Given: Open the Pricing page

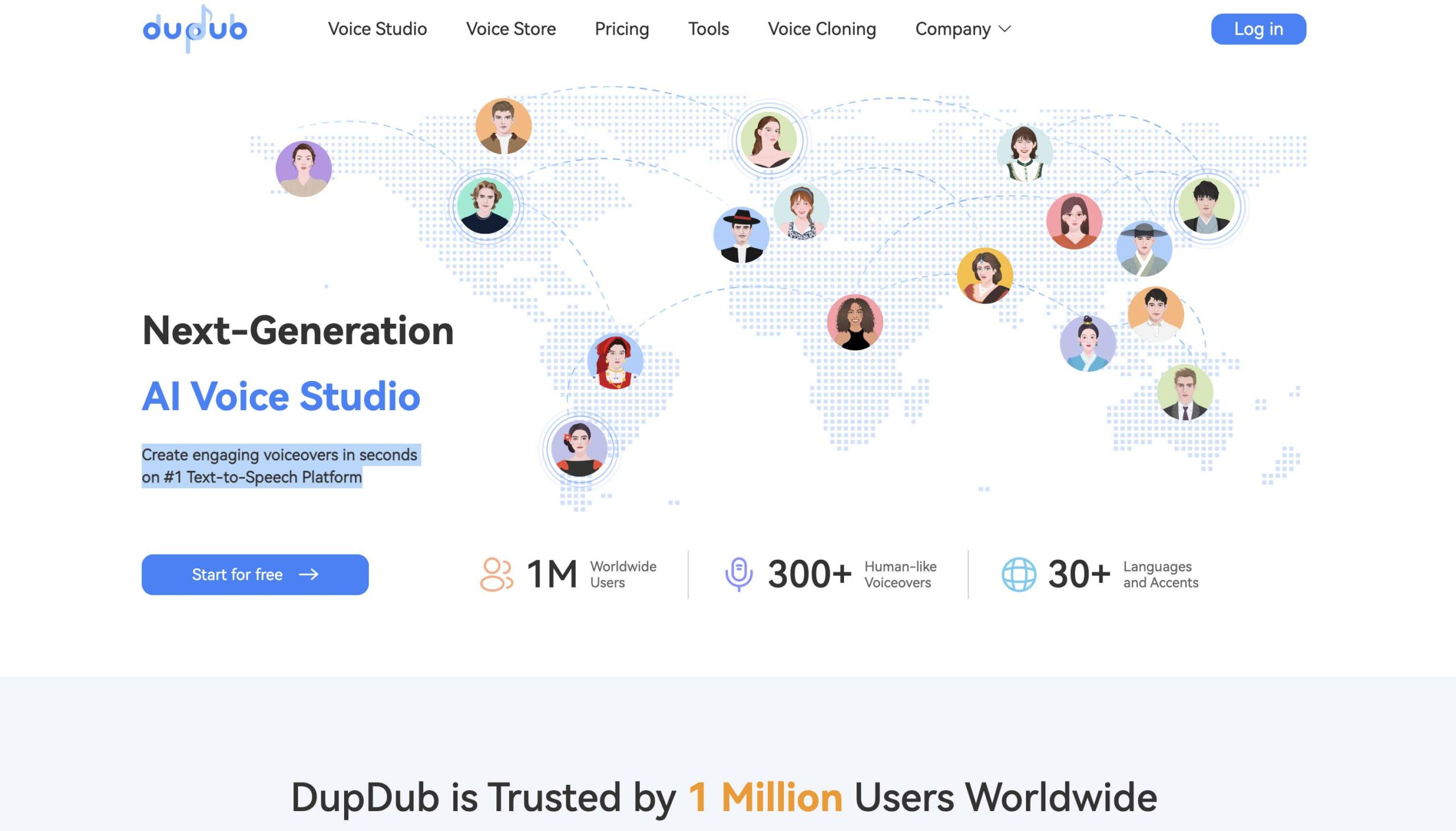Looking at the screenshot, I should click(622, 28).
